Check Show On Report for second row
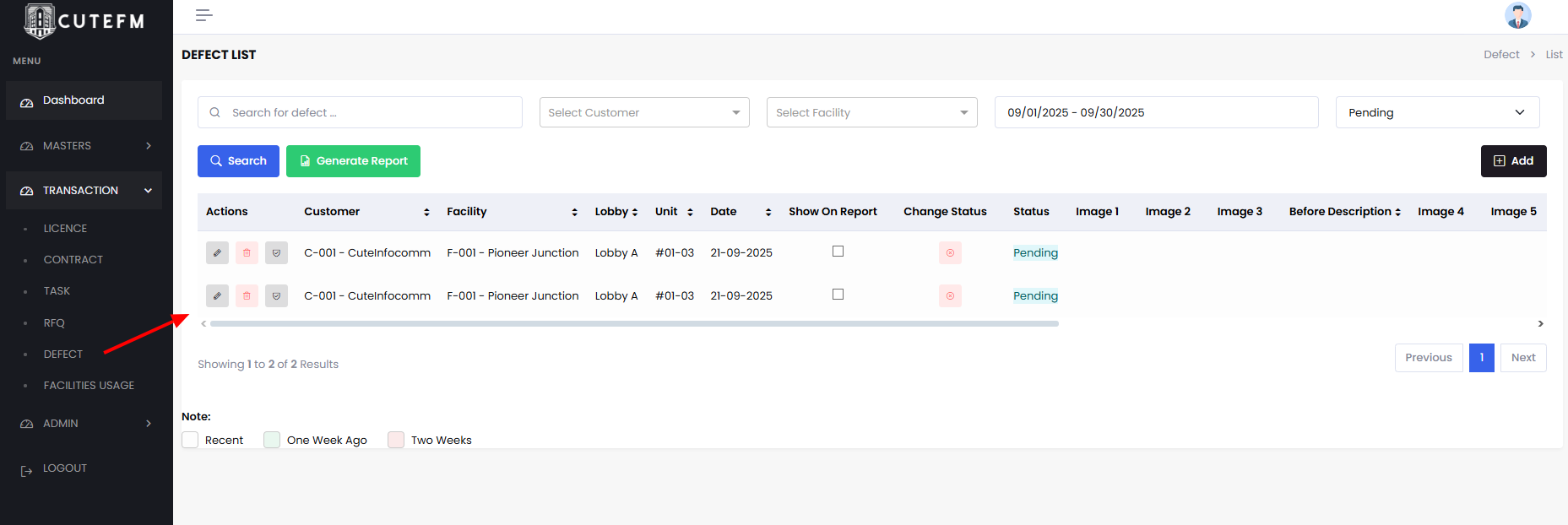 tap(838, 295)
